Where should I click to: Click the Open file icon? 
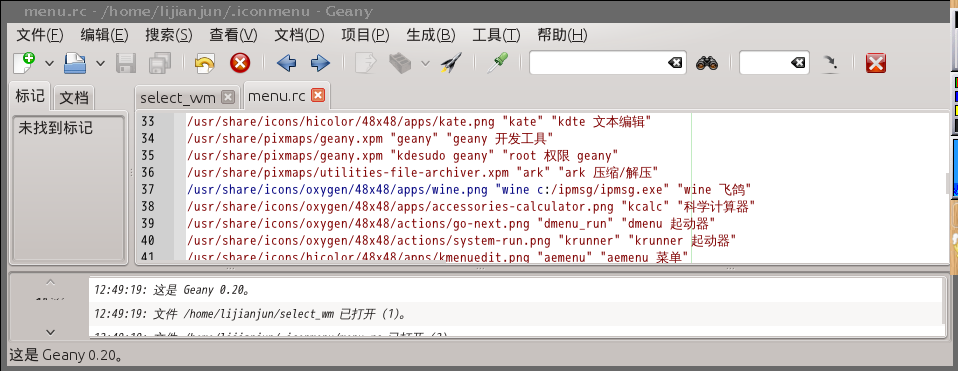coord(76,63)
